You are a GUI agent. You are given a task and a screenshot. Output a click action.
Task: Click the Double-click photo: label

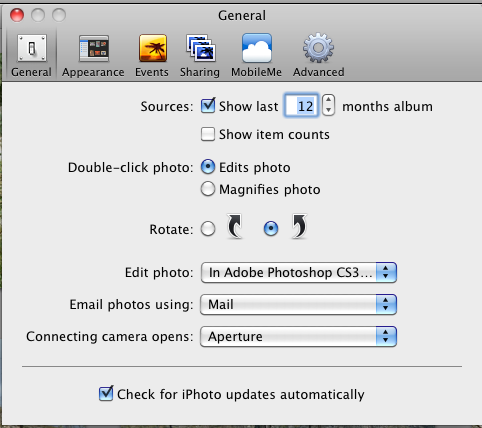[x=130, y=168]
